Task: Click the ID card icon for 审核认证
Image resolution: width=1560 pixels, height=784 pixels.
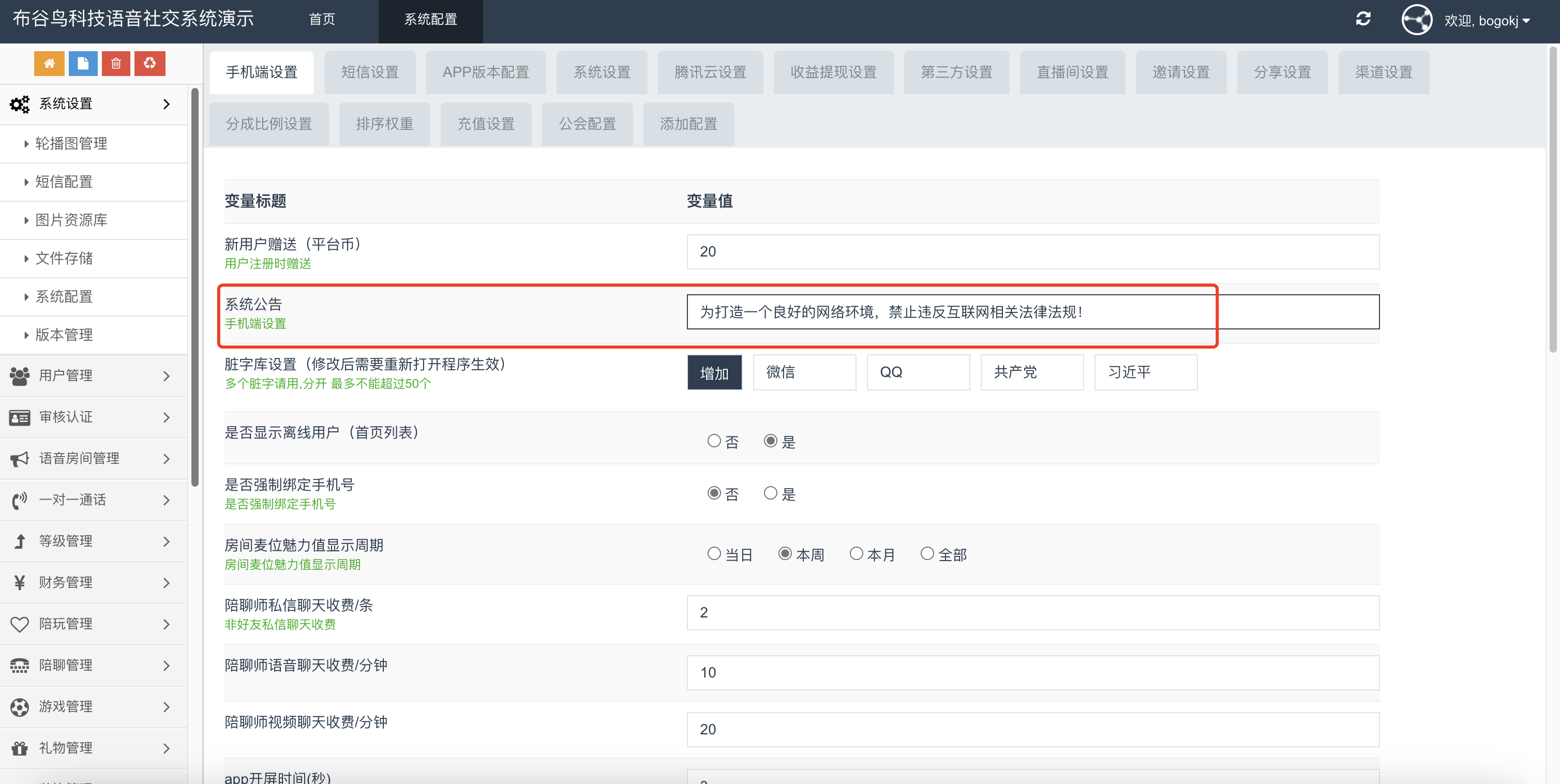Action: [19, 417]
